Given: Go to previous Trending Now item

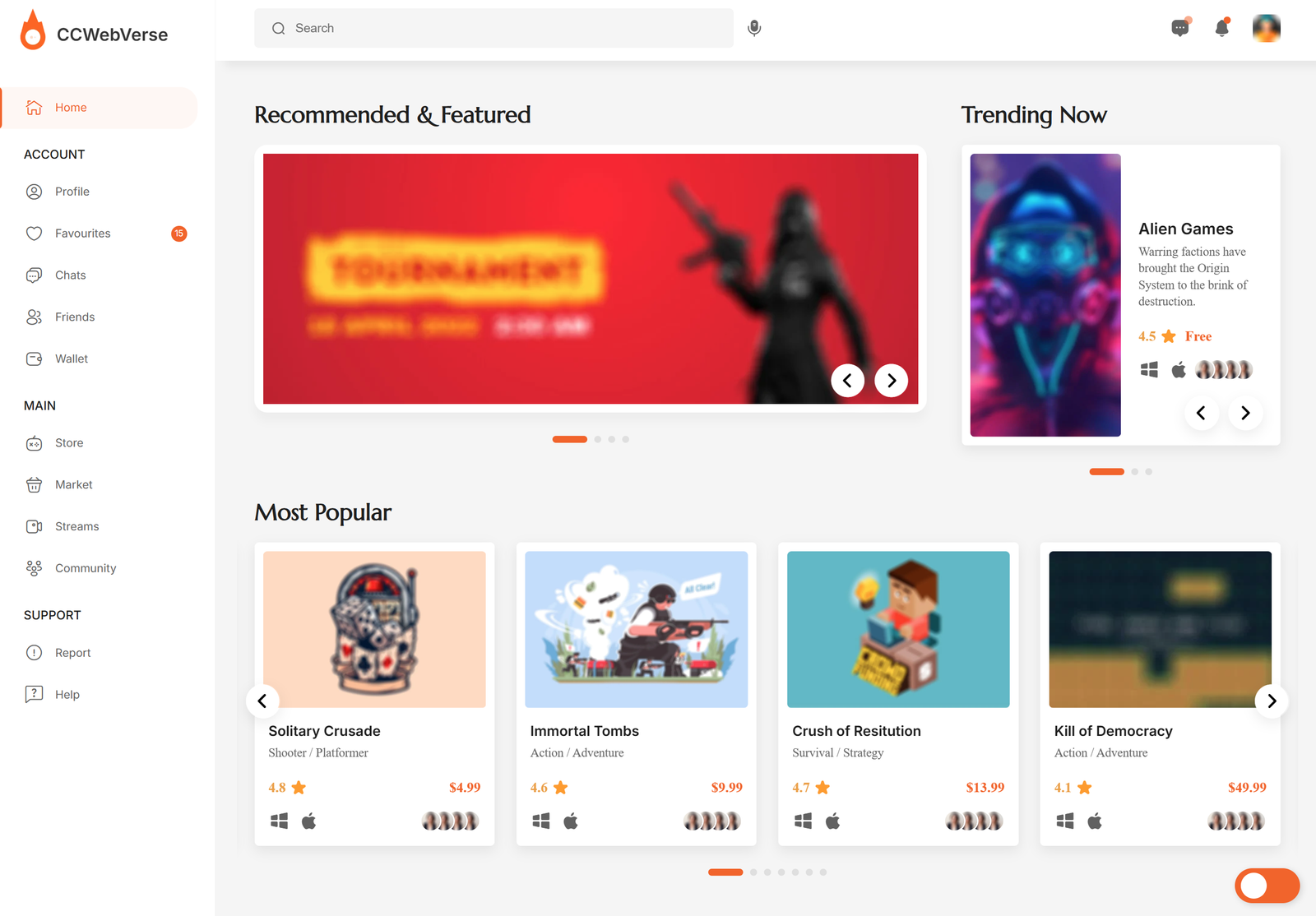Looking at the screenshot, I should 1201,413.
